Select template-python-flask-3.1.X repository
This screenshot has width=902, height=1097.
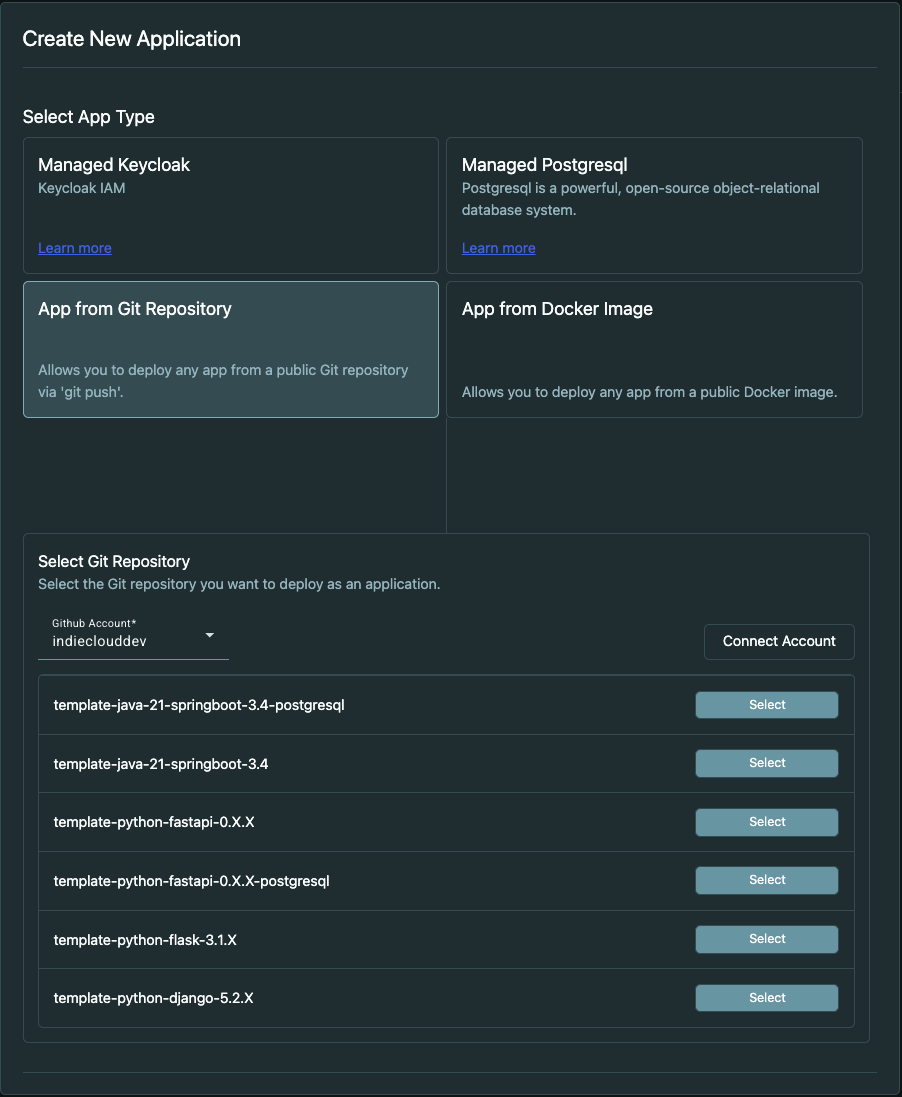pos(766,939)
